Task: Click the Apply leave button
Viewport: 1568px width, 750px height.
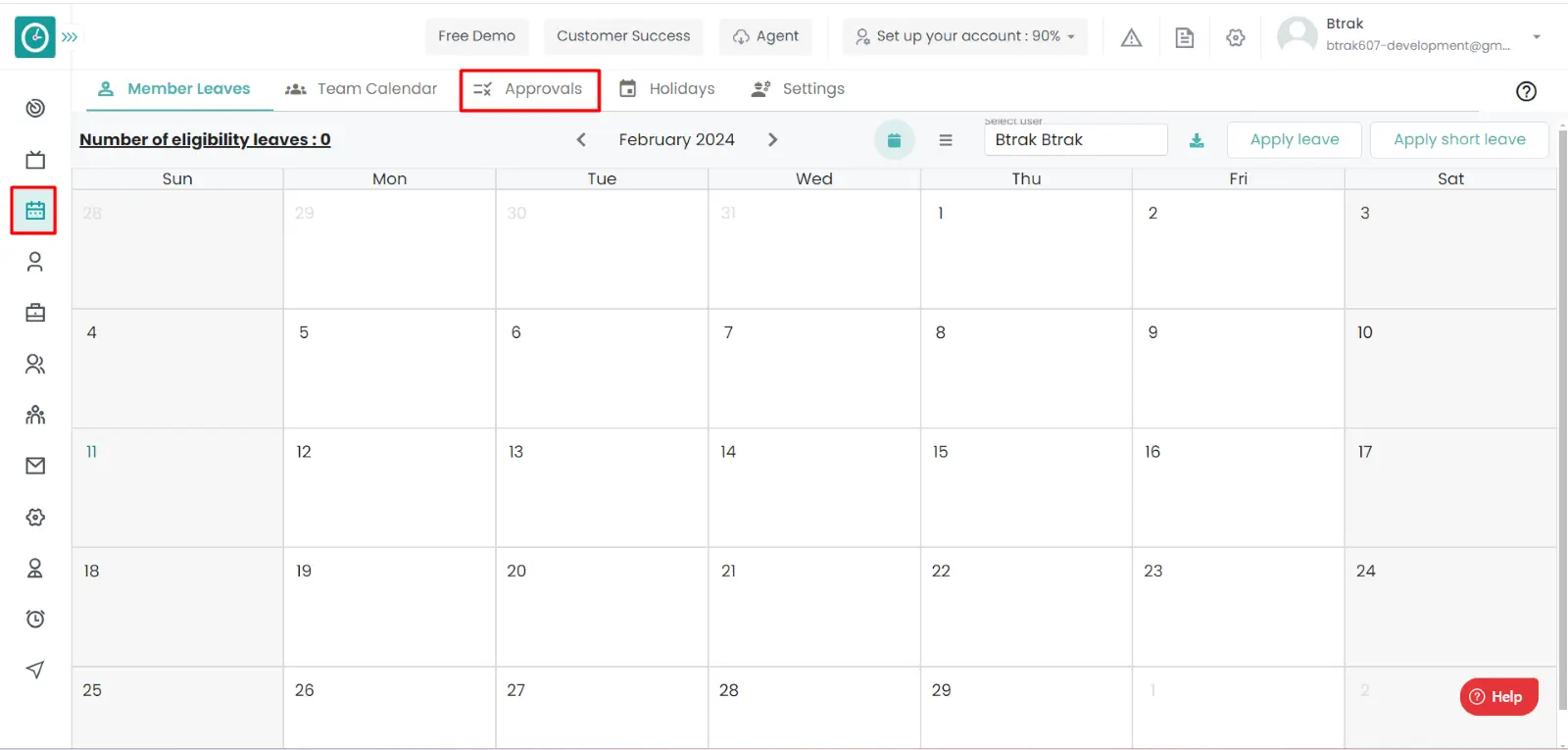Action: [1295, 139]
